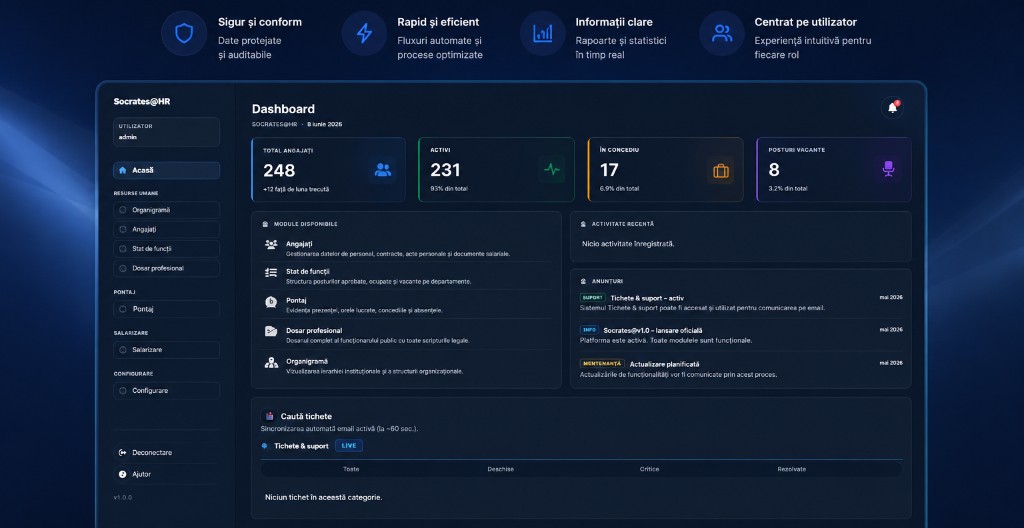Select the Critice tickets tab
The image size is (1024, 528).
[x=649, y=469]
